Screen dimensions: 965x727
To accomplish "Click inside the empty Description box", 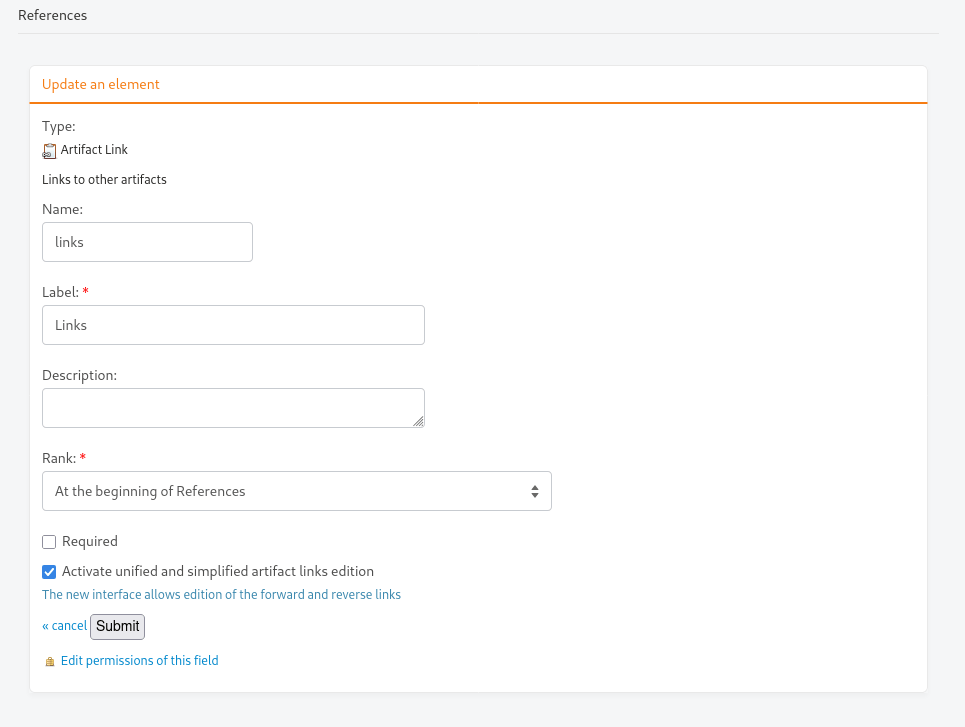I will (x=233, y=408).
